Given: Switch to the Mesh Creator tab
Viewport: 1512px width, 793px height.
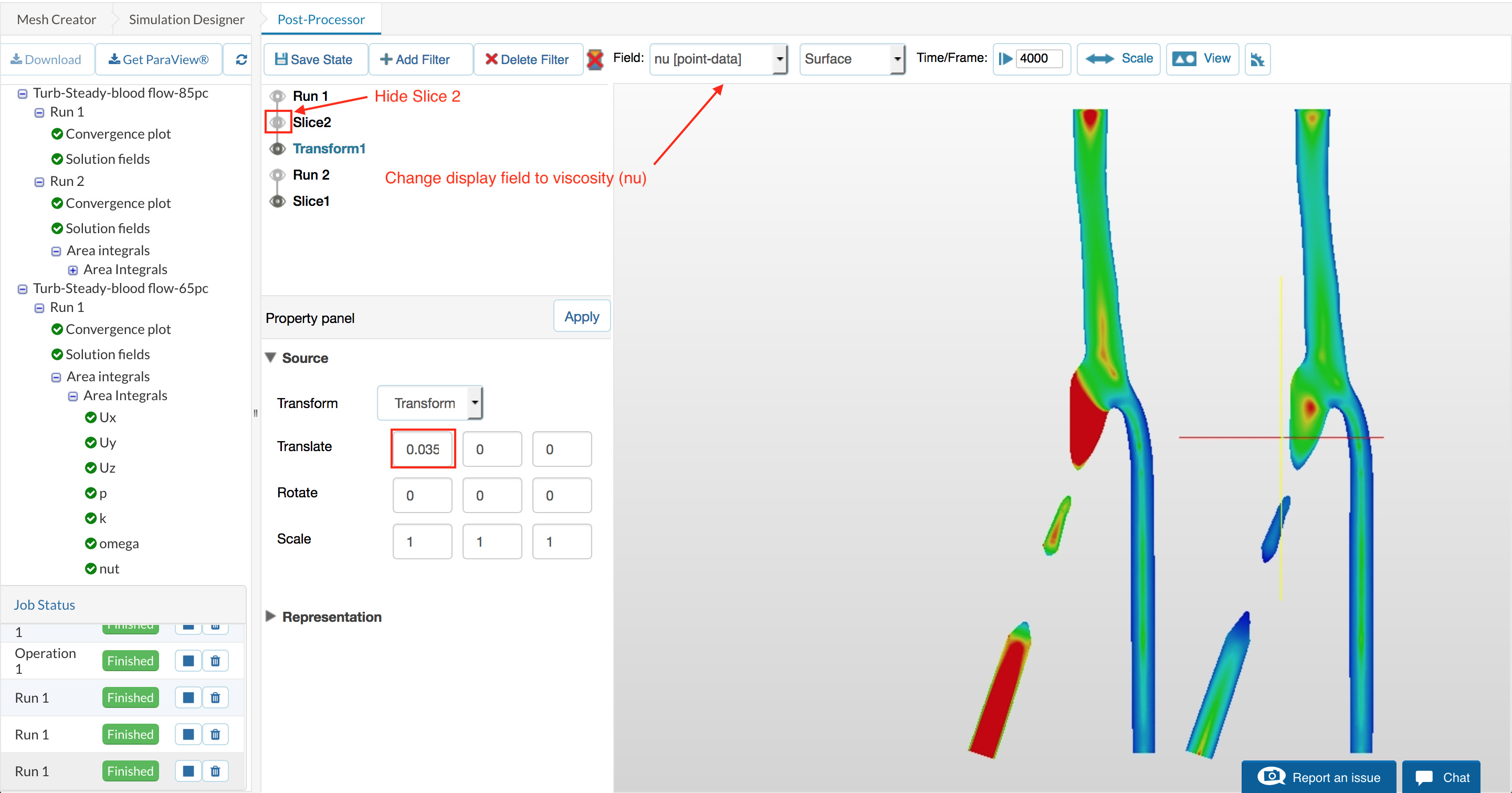Looking at the screenshot, I should click(x=56, y=19).
